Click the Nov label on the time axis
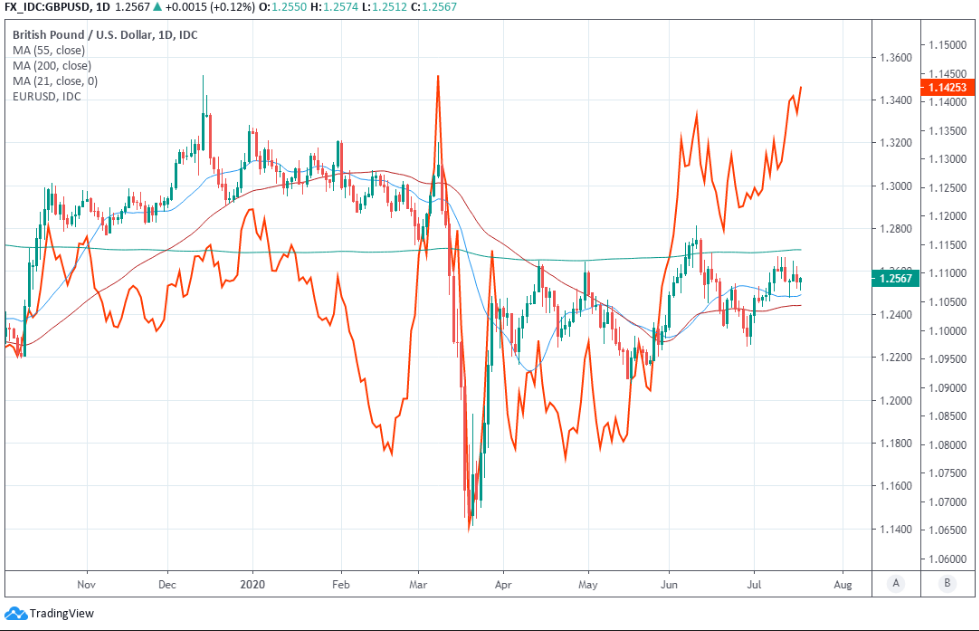This screenshot has height=631, width=979. pyautogui.click(x=85, y=581)
